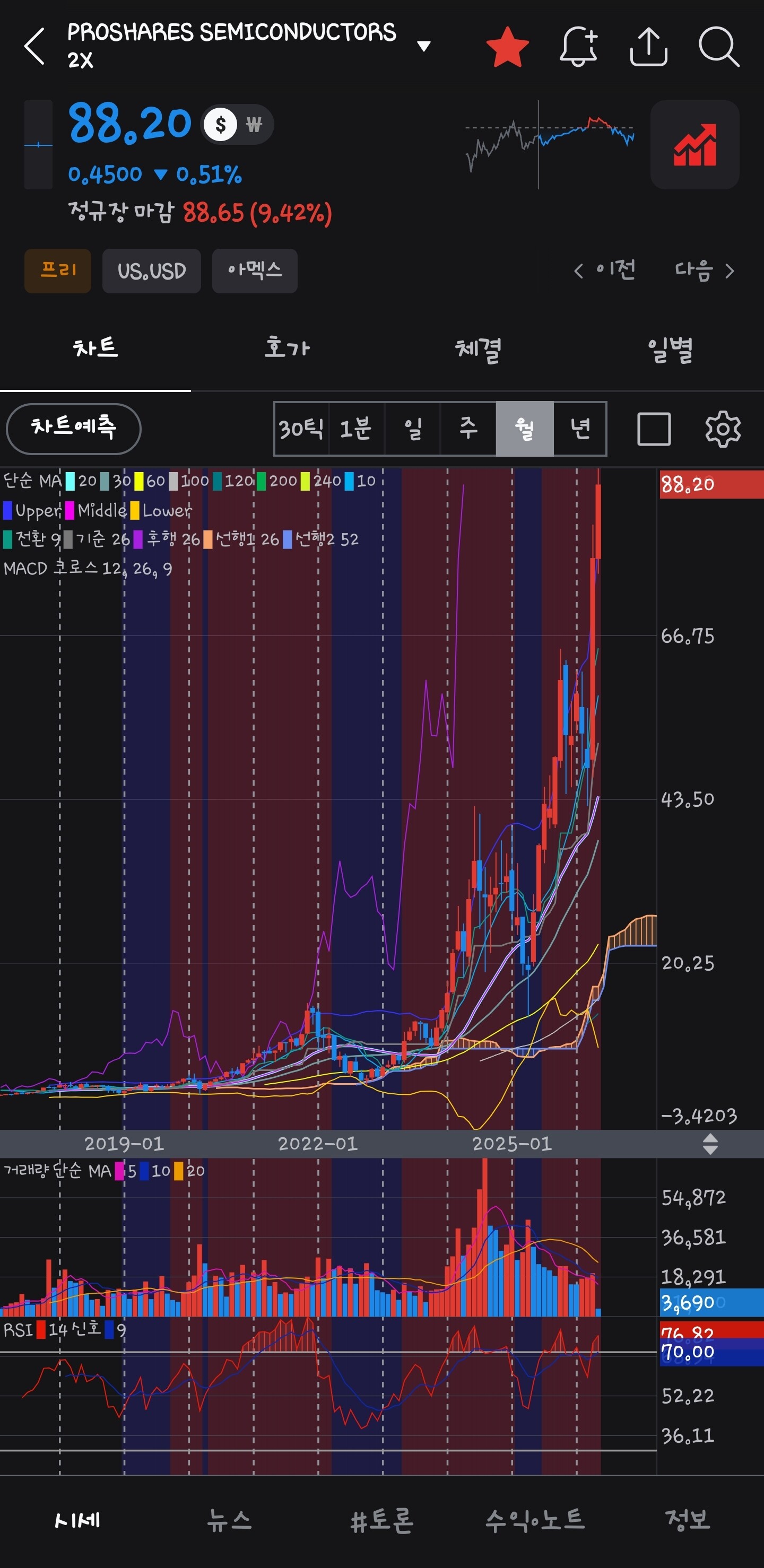Viewport: 764px width, 1568px height.
Task: Open the #토론 discussion tab
Action: pos(383,1520)
